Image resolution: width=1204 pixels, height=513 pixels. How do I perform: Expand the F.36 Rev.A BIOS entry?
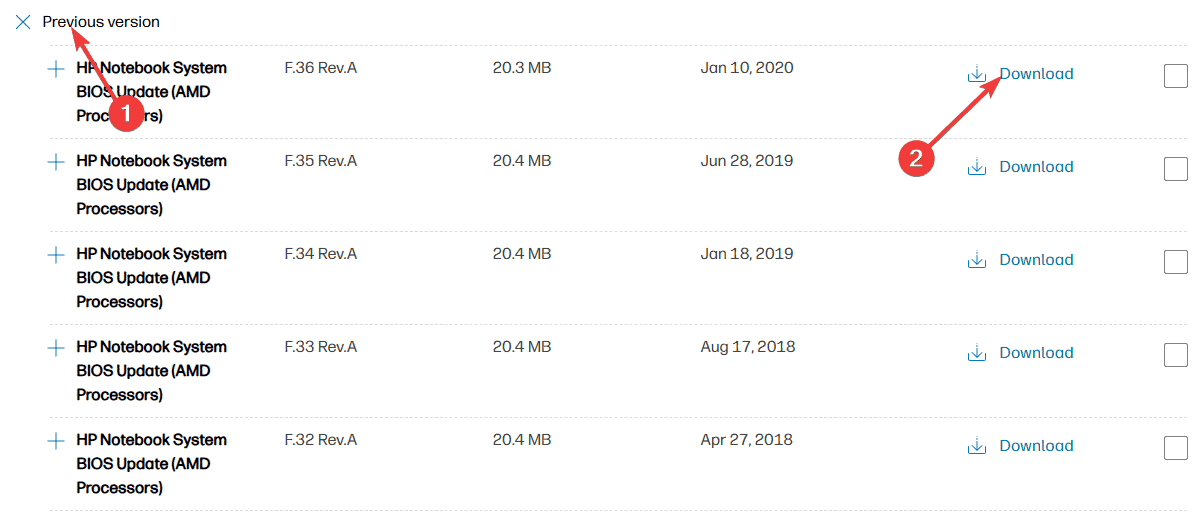tap(56, 69)
